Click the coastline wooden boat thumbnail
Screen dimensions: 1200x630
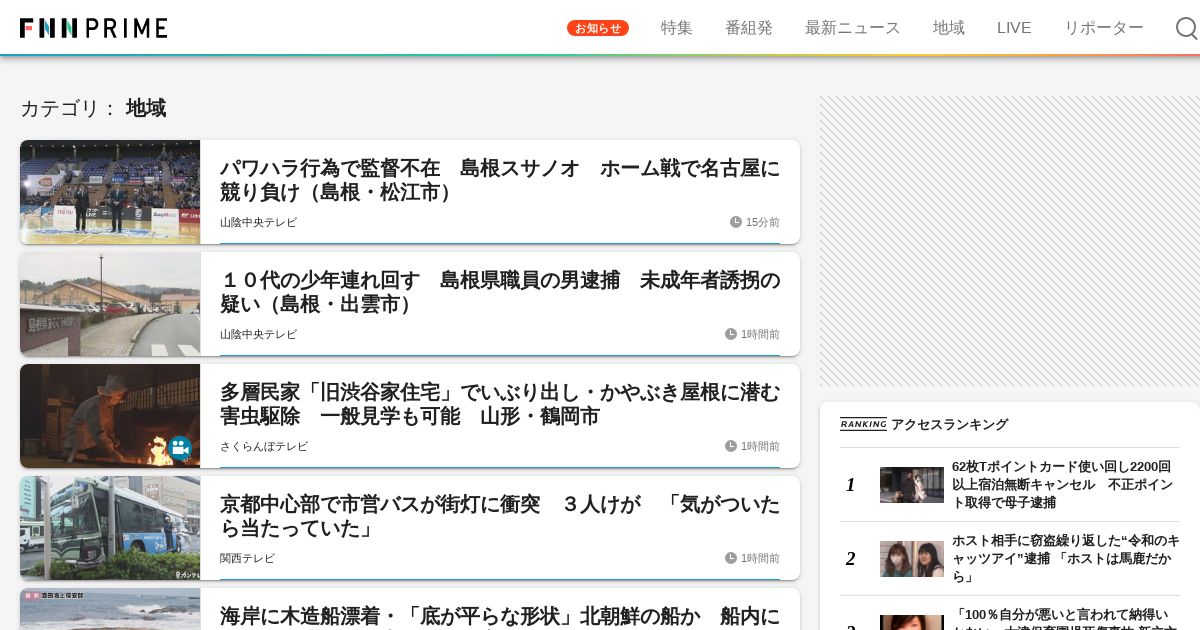click(110, 609)
